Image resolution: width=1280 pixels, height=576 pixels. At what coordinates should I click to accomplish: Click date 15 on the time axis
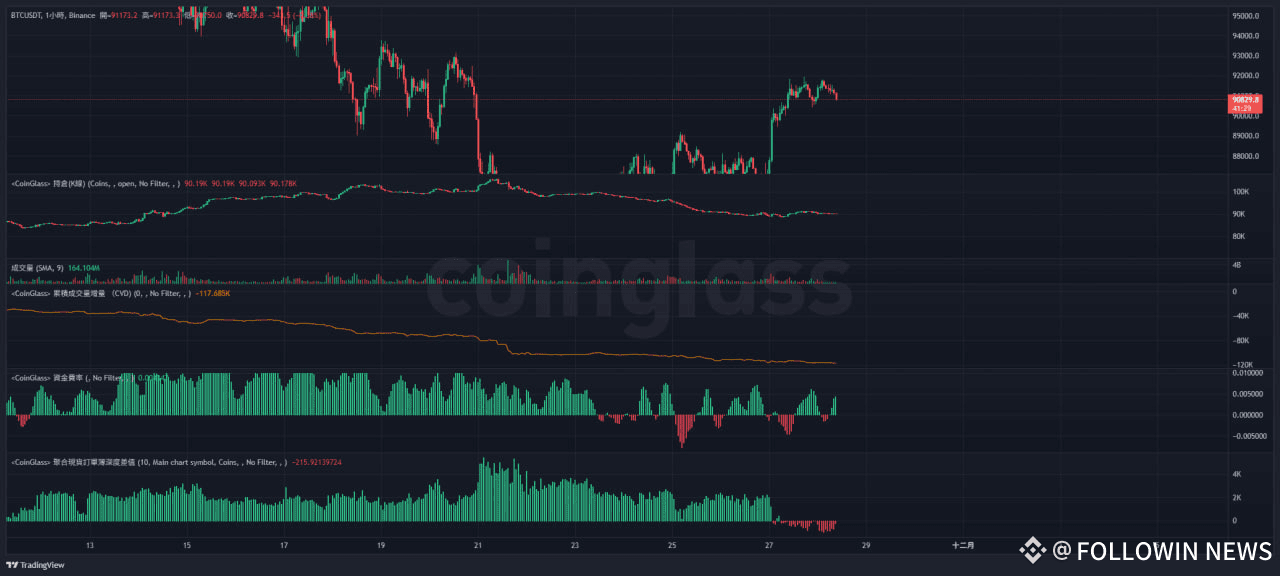[x=187, y=546]
